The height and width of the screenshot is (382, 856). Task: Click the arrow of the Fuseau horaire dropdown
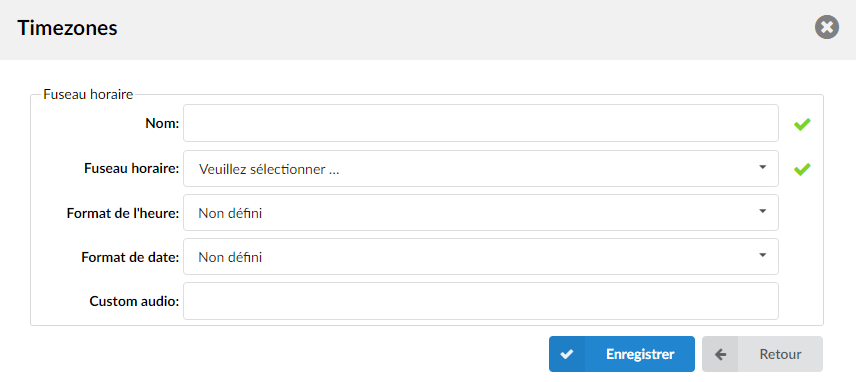(x=763, y=167)
